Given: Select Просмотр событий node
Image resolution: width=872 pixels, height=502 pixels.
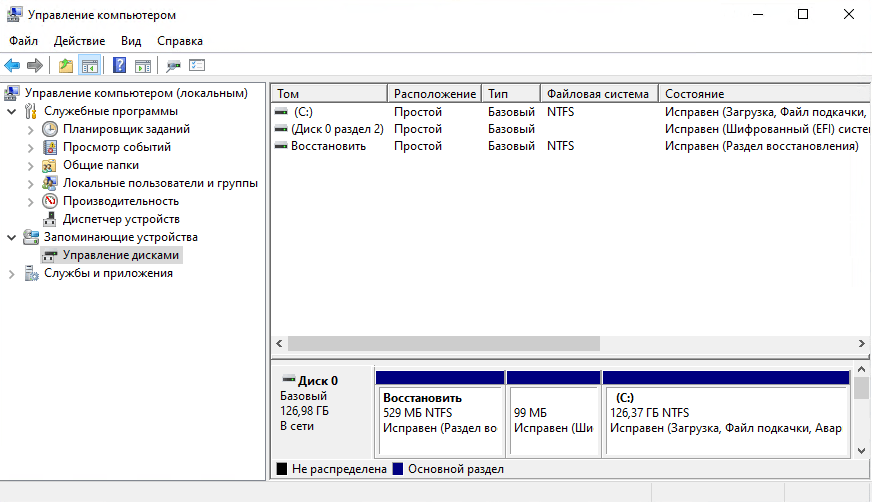Looking at the screenshot, I should [116, 147].
